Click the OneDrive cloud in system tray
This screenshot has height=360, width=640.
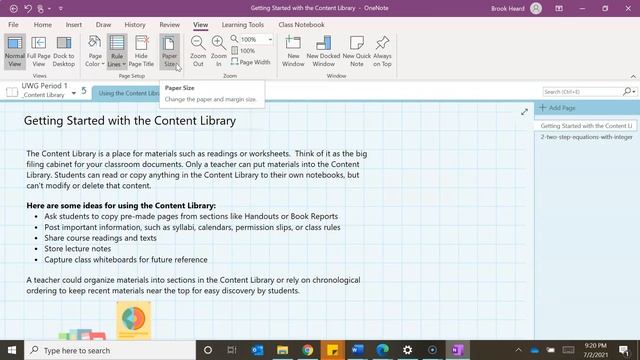point(535,350)
